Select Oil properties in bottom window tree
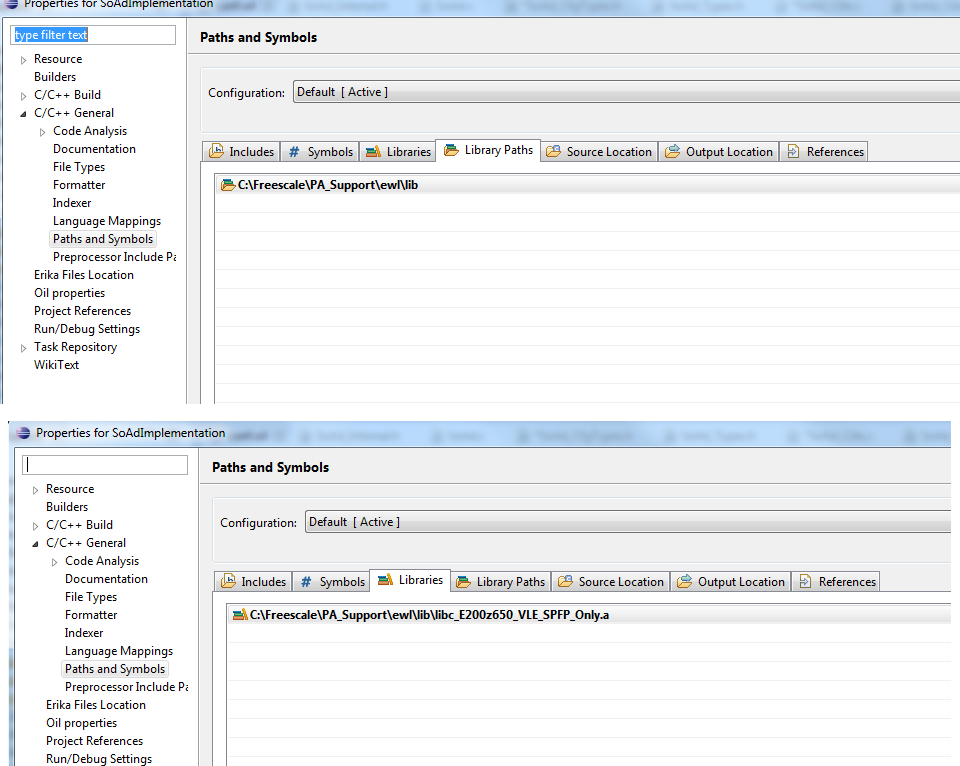Viewport: 960px width, 766px height. (x=81, y=723)
